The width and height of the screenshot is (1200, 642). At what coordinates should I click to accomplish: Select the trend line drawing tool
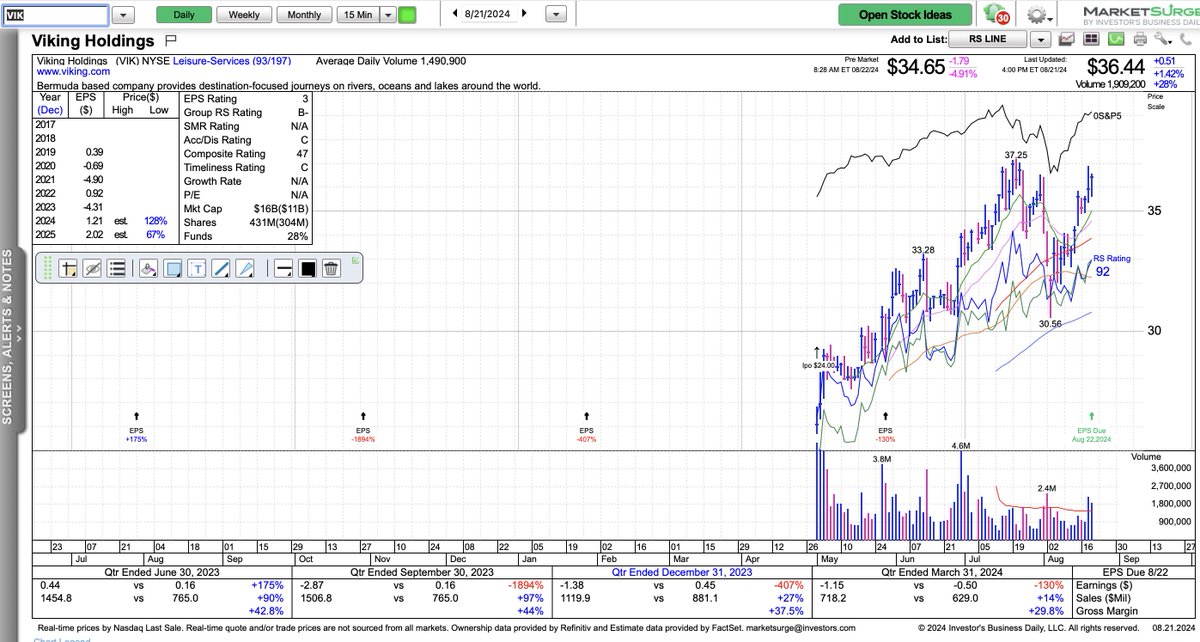pyautogui.click(x=221, y=268)
